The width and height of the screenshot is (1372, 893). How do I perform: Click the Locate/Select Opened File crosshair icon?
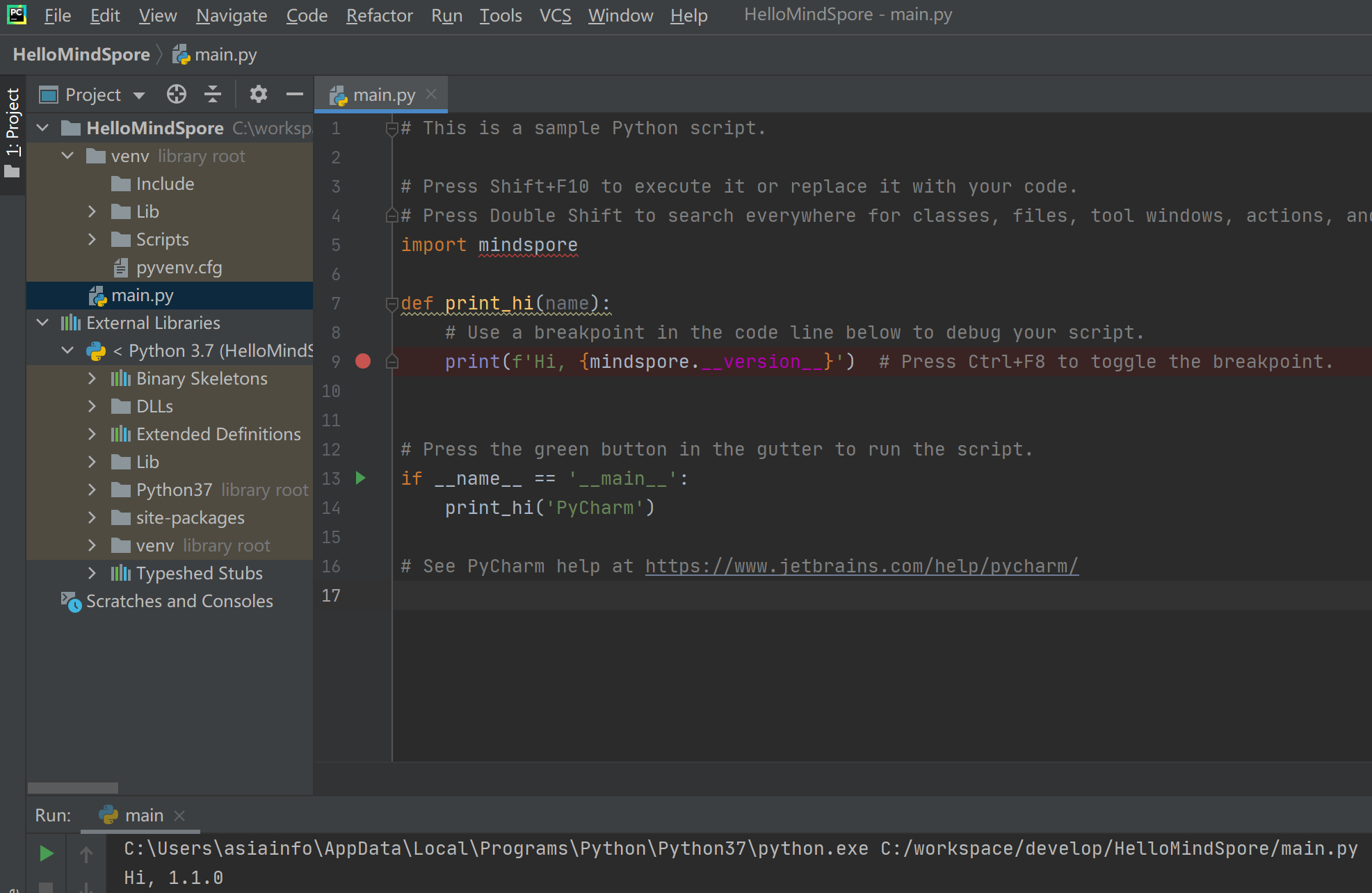(x=177, y=94)
